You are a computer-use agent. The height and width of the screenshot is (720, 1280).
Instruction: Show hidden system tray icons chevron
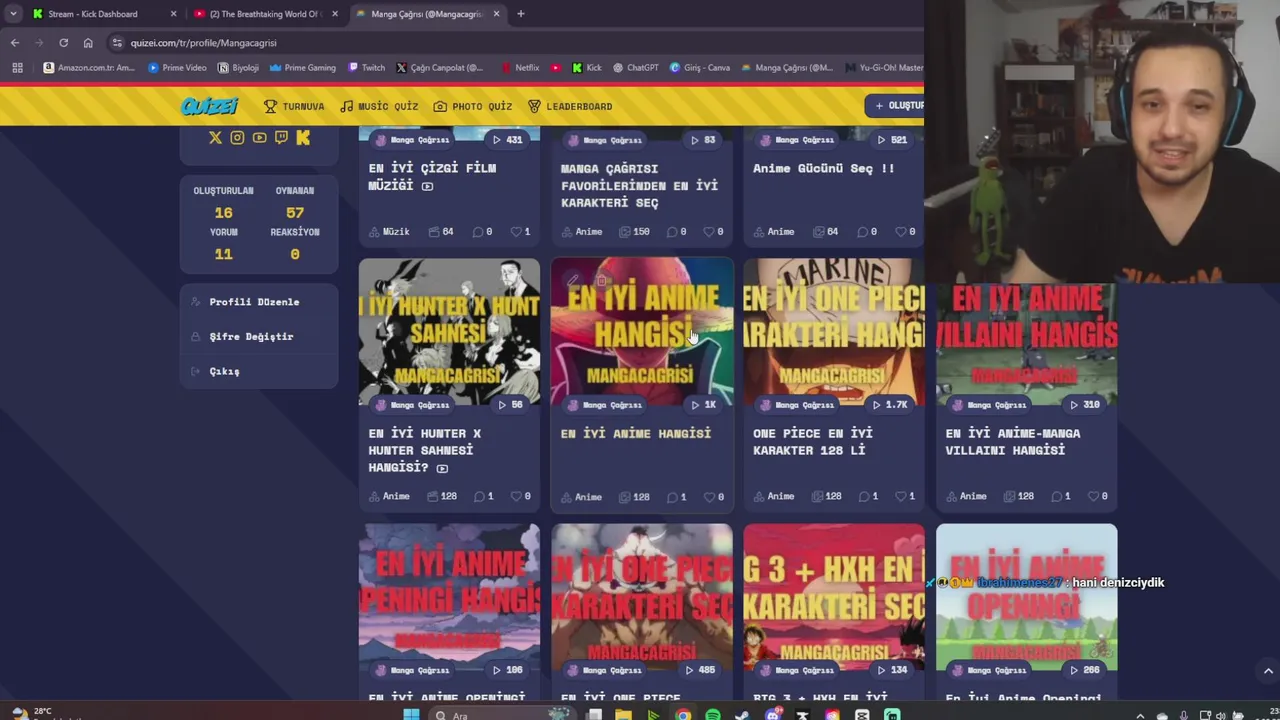(1140, 714)
